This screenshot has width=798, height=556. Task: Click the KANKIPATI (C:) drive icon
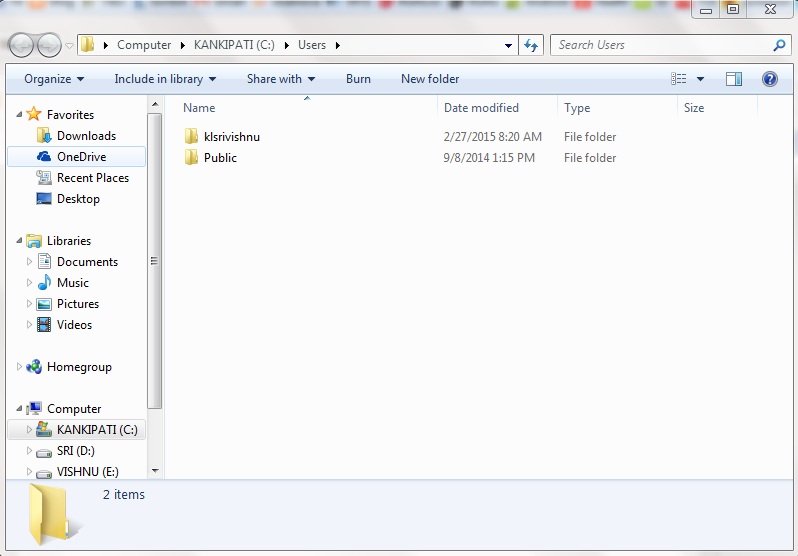(x=44, y=429)
